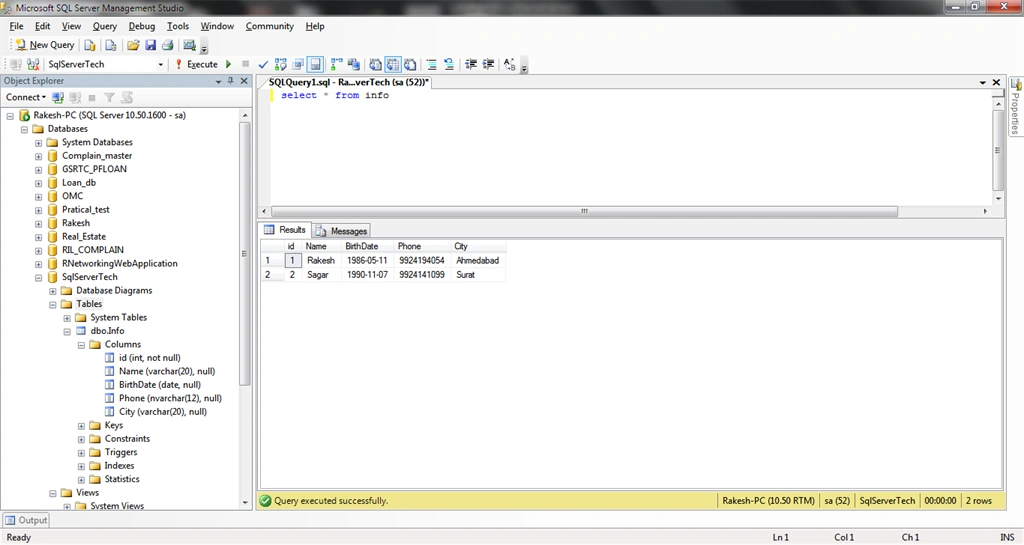This screenshot has width=1024, height=545.
Task: Toggle auto-hide pin on Object Explorer
Action: (x=231, y=81)
